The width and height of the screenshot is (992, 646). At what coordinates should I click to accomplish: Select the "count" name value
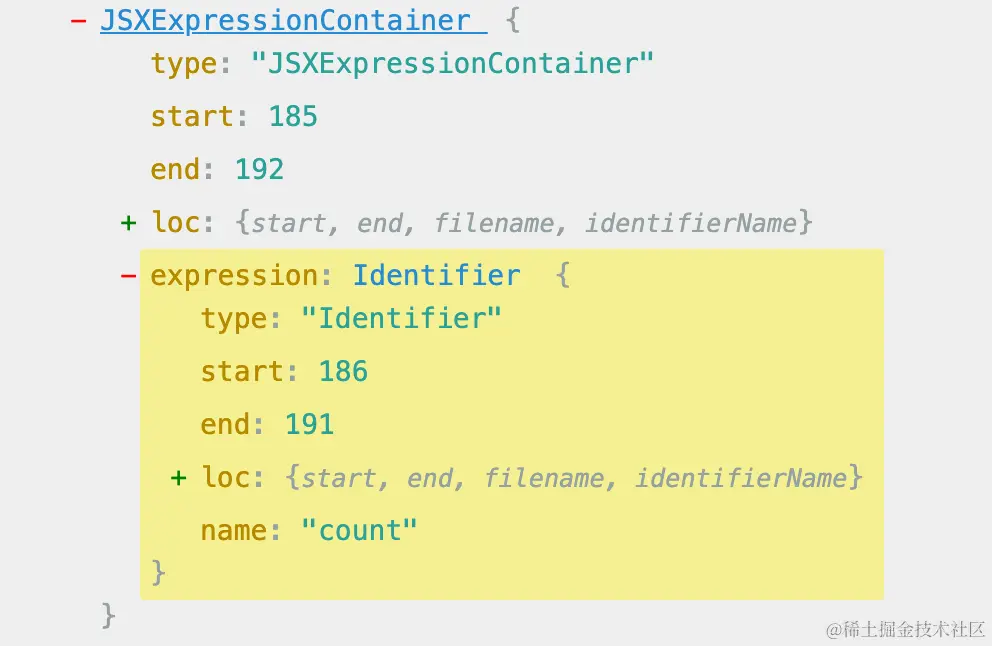(x=359, y=531)
